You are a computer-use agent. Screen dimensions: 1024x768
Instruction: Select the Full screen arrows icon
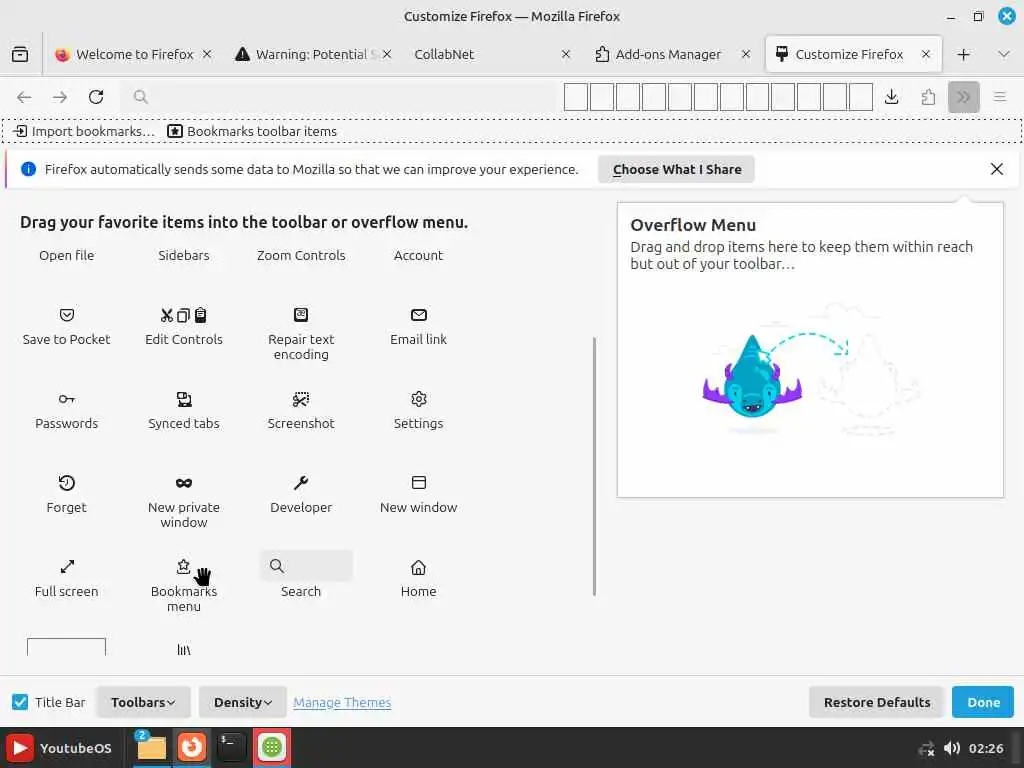coord(67,566)
